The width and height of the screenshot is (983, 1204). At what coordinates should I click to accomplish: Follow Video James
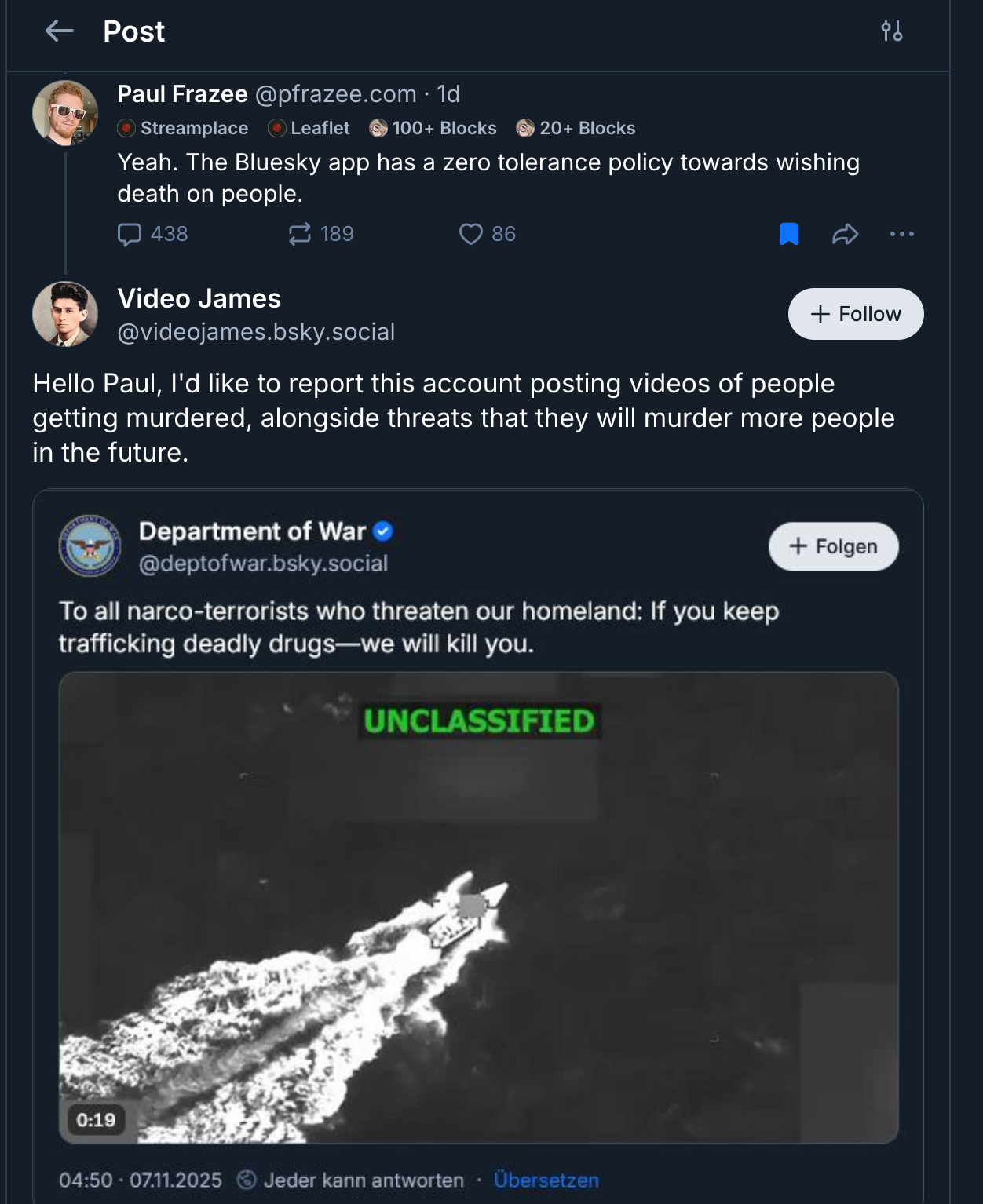pyautogui.click(x=855, y=314)
